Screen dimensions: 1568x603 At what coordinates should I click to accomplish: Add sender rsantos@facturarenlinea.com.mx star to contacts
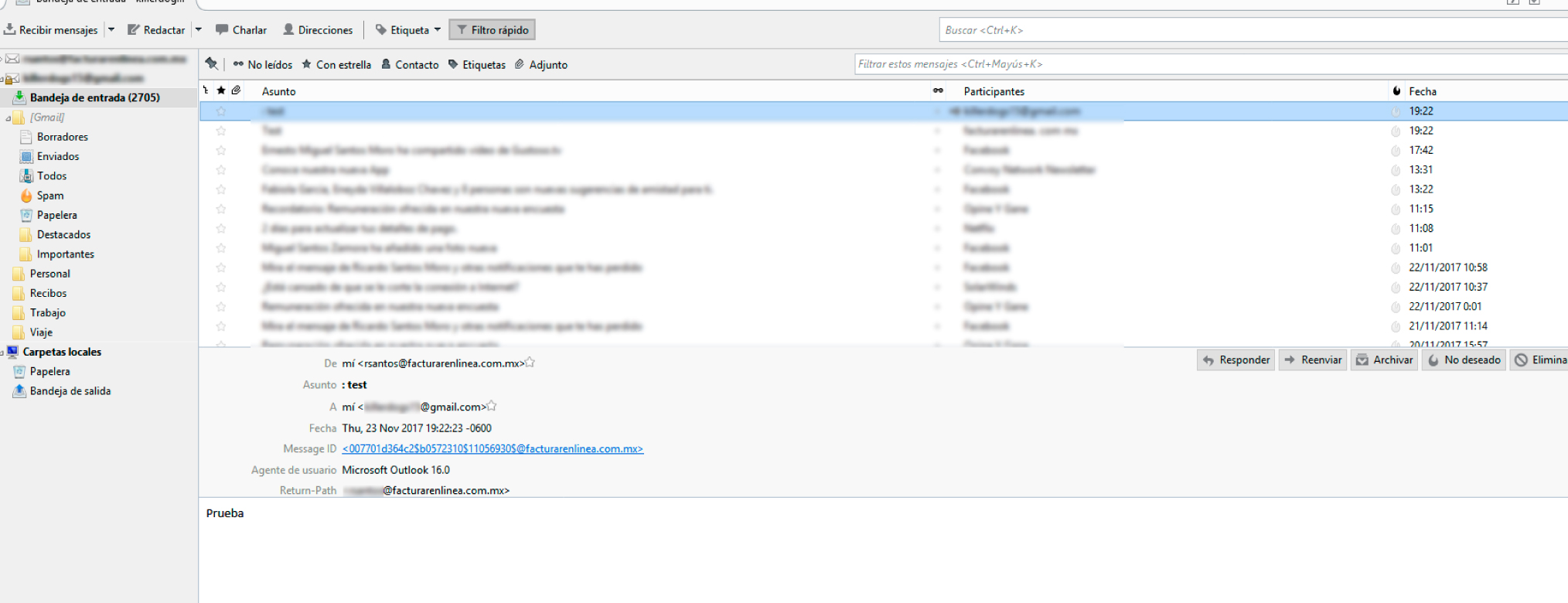[x=530, y=363]
